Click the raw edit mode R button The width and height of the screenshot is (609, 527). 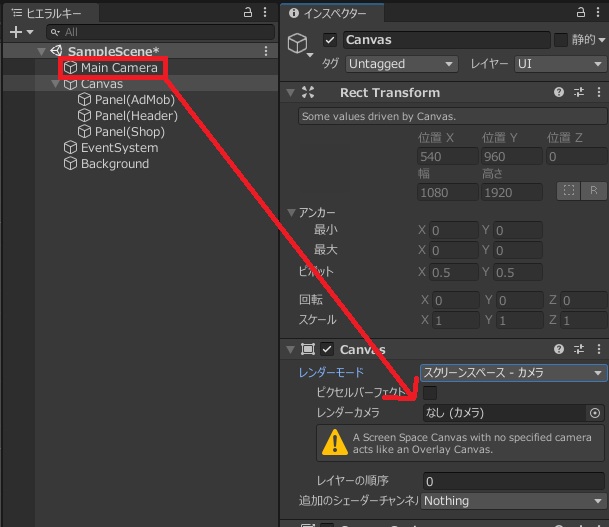pos(593,191)
